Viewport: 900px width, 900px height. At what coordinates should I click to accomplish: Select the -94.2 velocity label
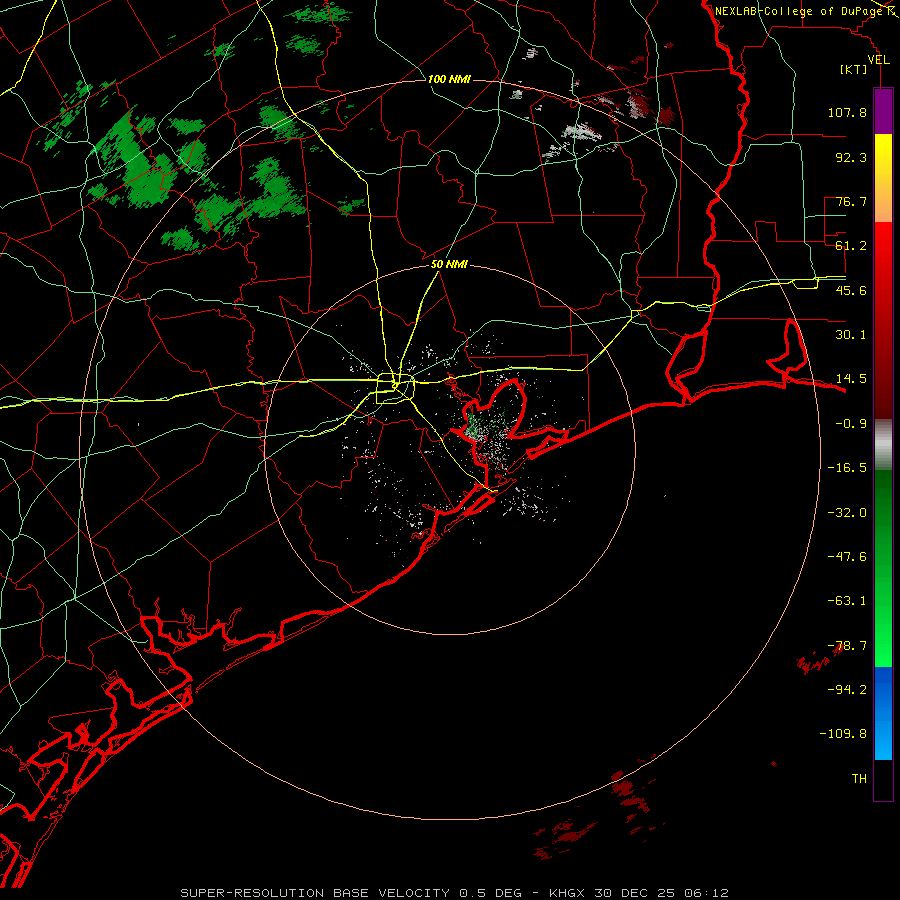[847, 689]
